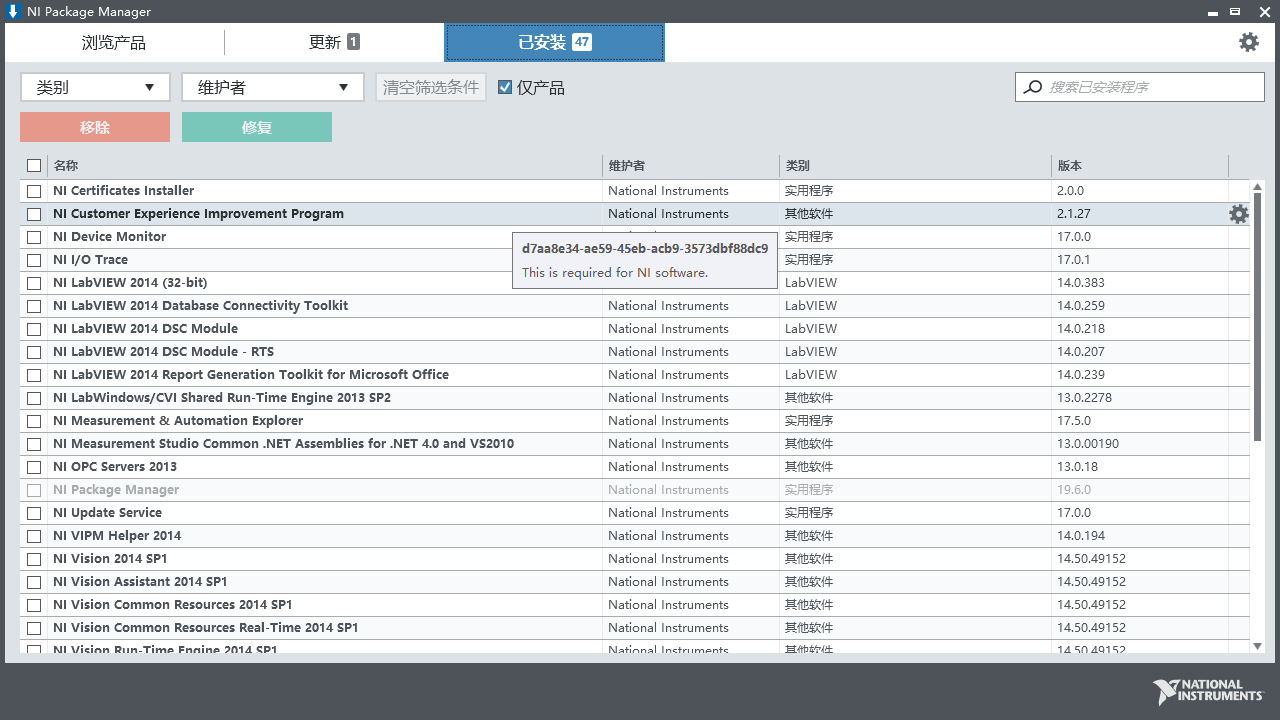Image resolution: width=1280 pixels, height=720 pixels.
Task: Select the 已安装 tab
Action: (554, 42)
